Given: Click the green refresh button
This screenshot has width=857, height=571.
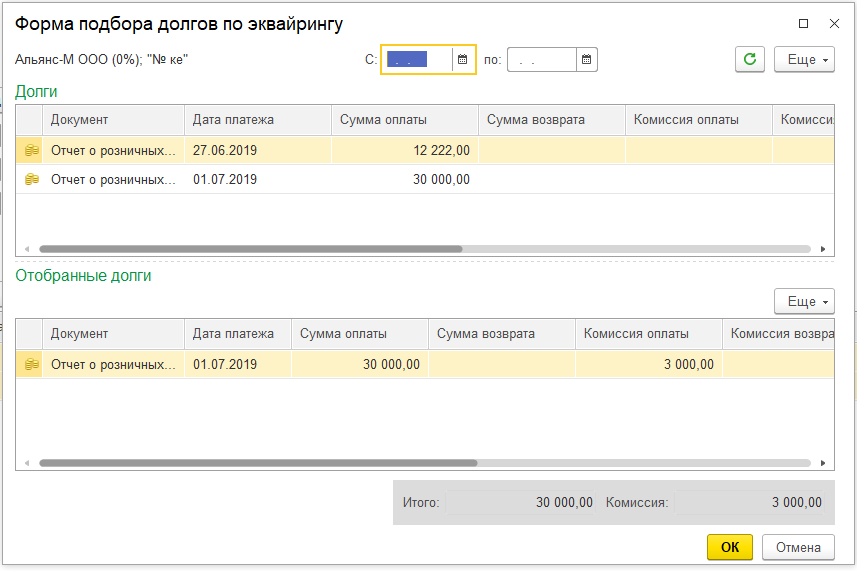Looking at the screenshot, I should coord(749,60).
